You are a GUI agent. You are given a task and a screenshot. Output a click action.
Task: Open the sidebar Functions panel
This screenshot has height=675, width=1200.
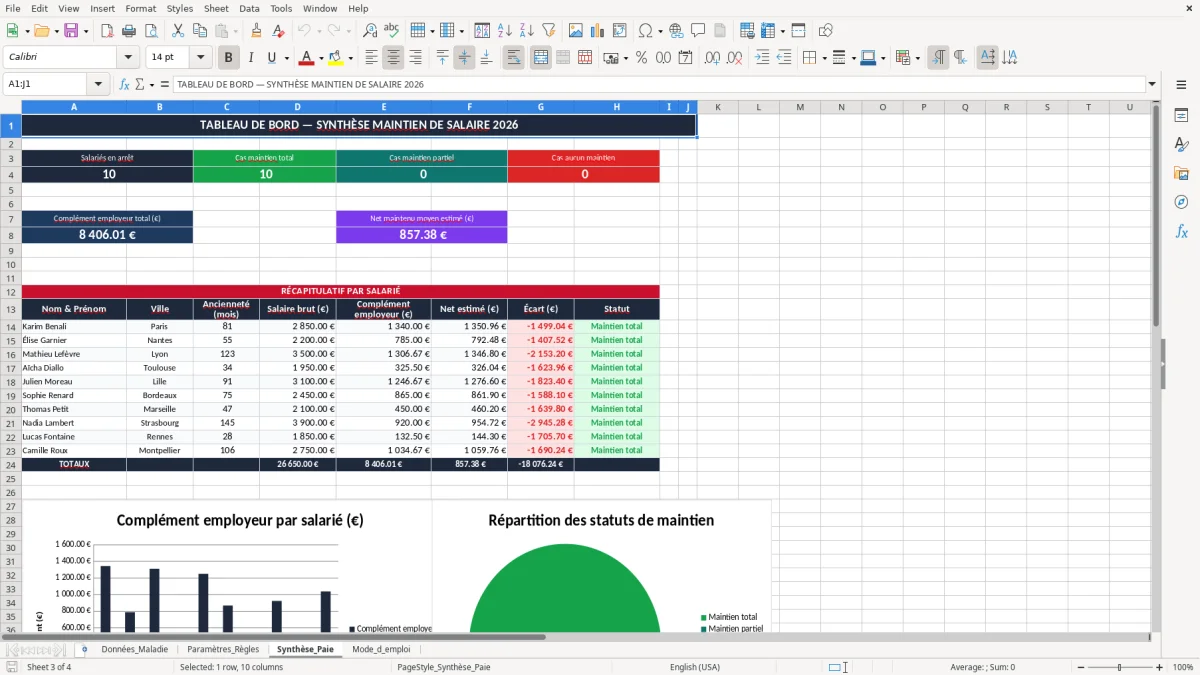click(x=1181, y=231)
